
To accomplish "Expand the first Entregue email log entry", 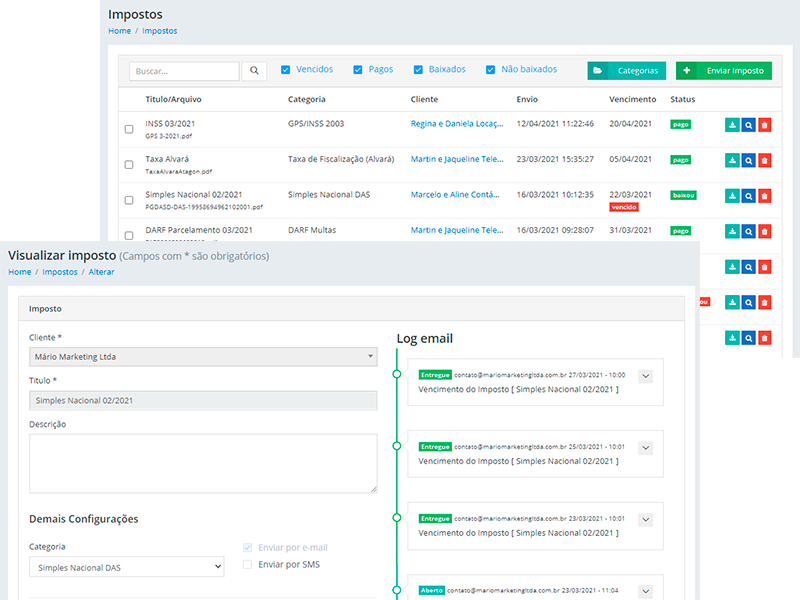I will pos(645,376).
